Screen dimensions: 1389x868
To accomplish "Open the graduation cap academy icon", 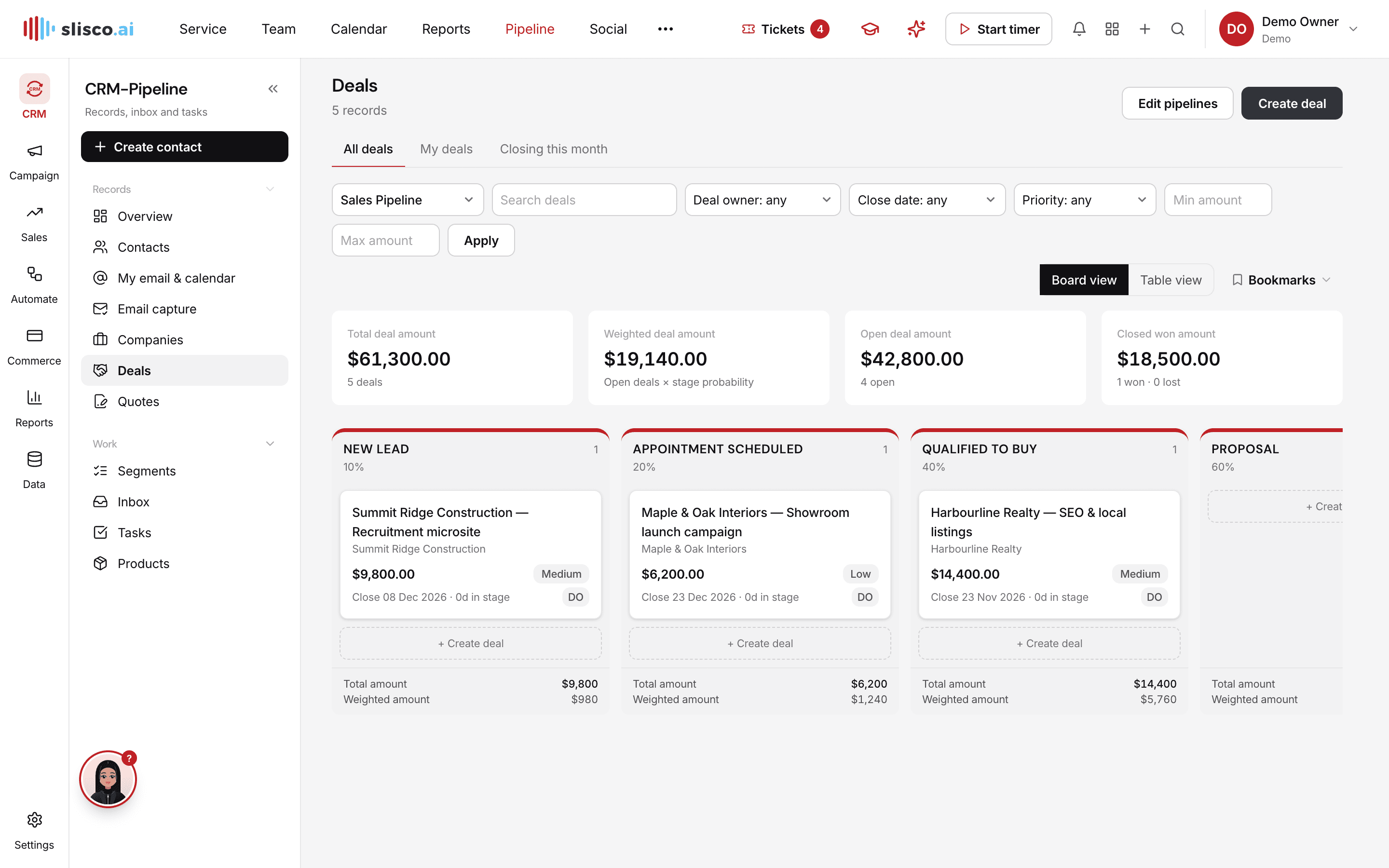I will (870, 29).
